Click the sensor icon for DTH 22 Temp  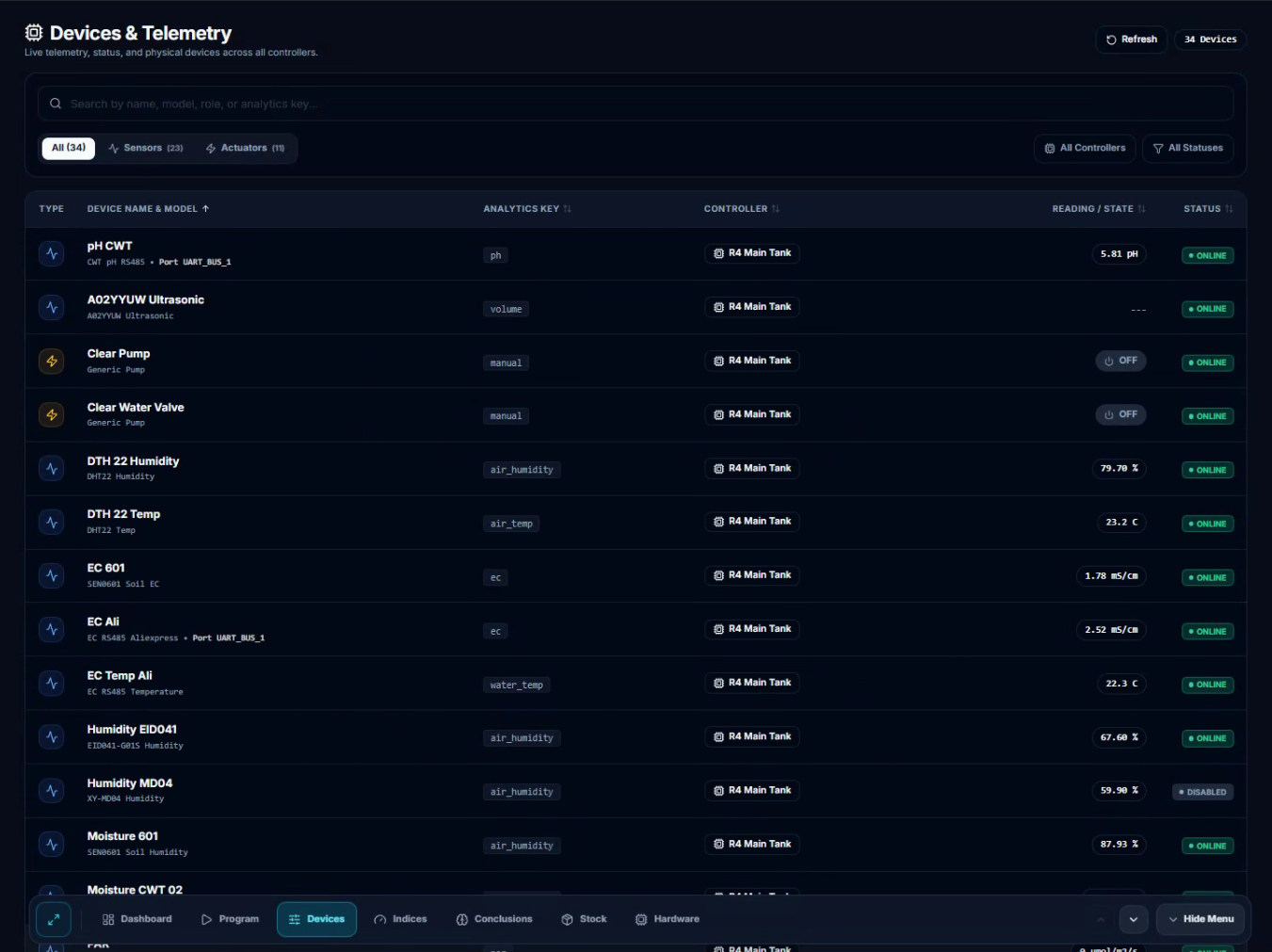point(52,522)
